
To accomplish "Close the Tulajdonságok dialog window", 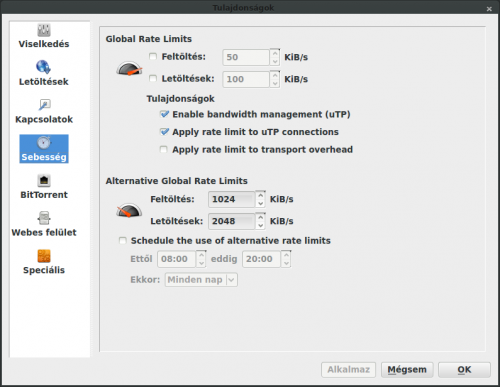I will click(489, 9).
